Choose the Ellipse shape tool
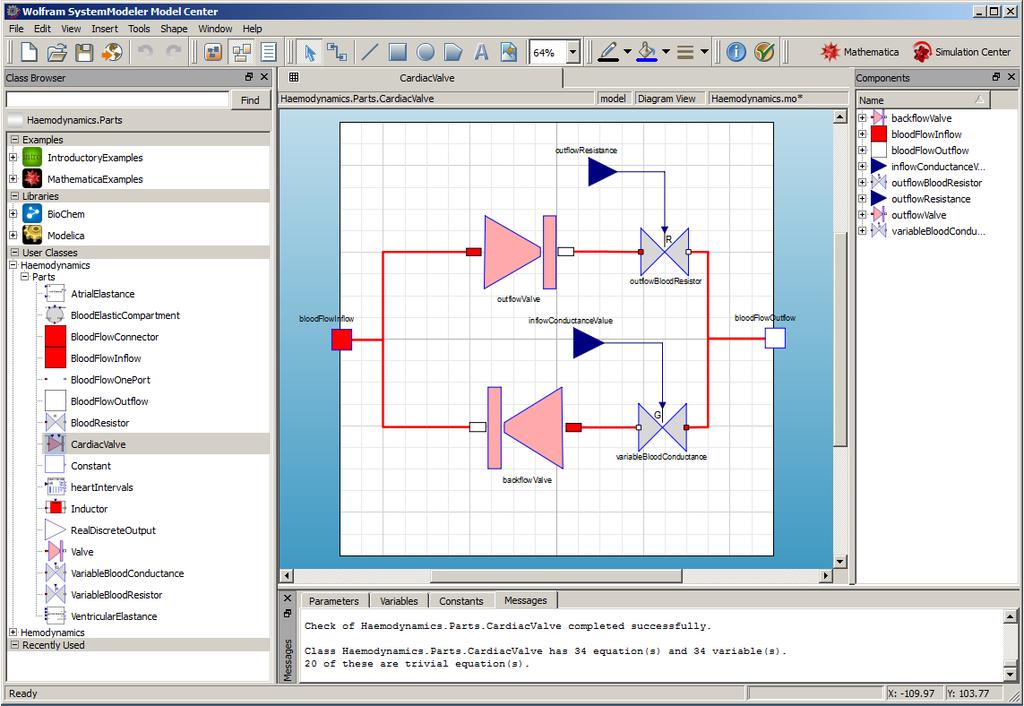This screenshot has height=706, width=1024. (x=425, y=52)
